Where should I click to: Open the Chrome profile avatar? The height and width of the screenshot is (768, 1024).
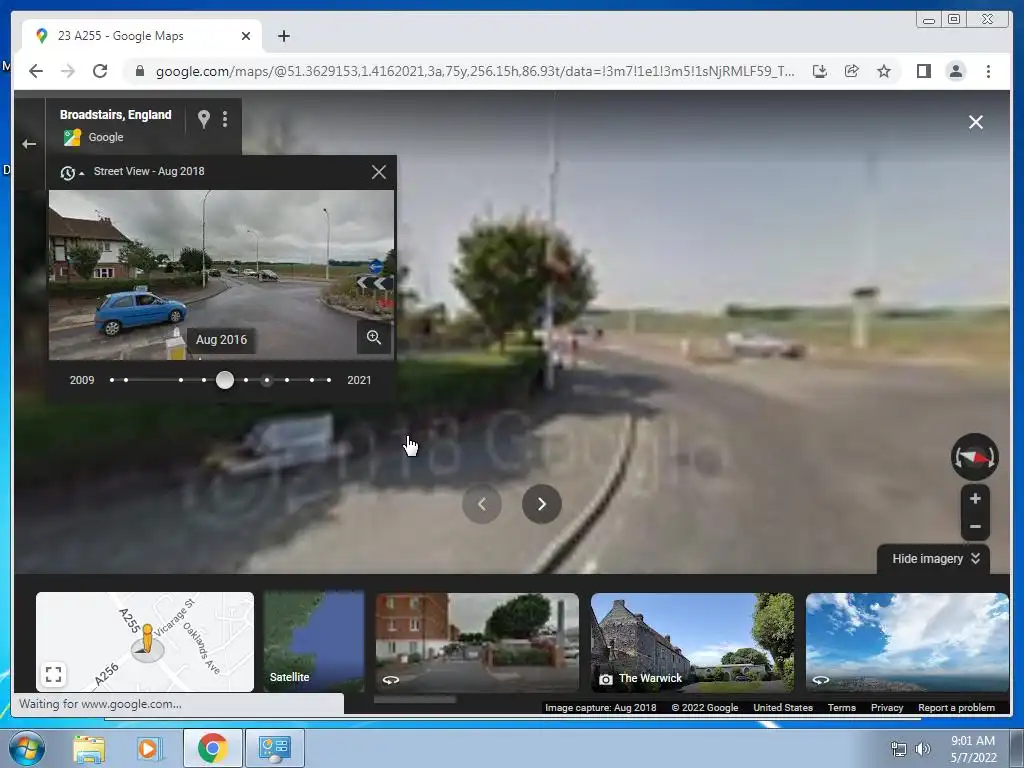pyautogui.click(x=955, y=71)
